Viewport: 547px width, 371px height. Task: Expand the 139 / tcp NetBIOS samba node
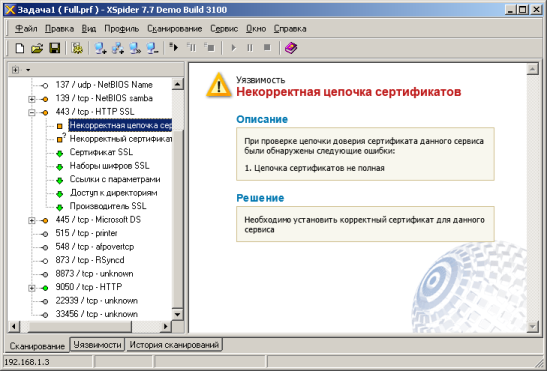click(x=32, y=99)
